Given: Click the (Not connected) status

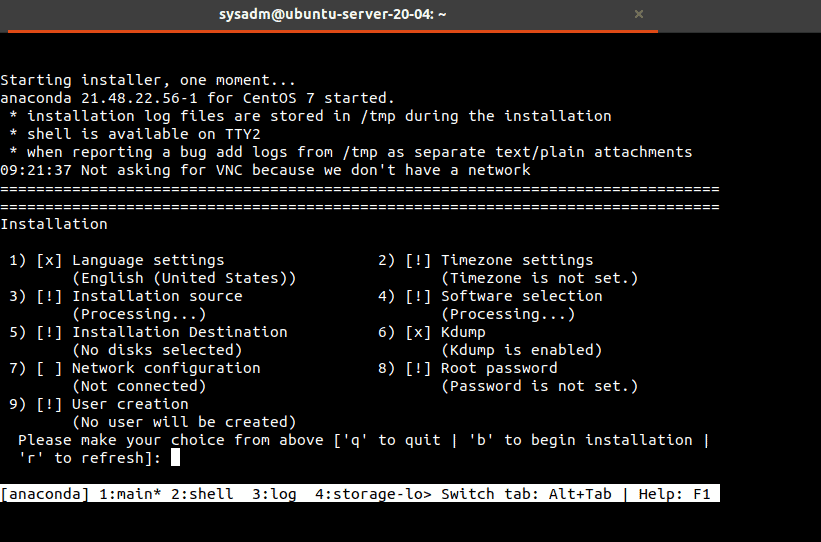Looking at the screenshot, I should point(139,386).
